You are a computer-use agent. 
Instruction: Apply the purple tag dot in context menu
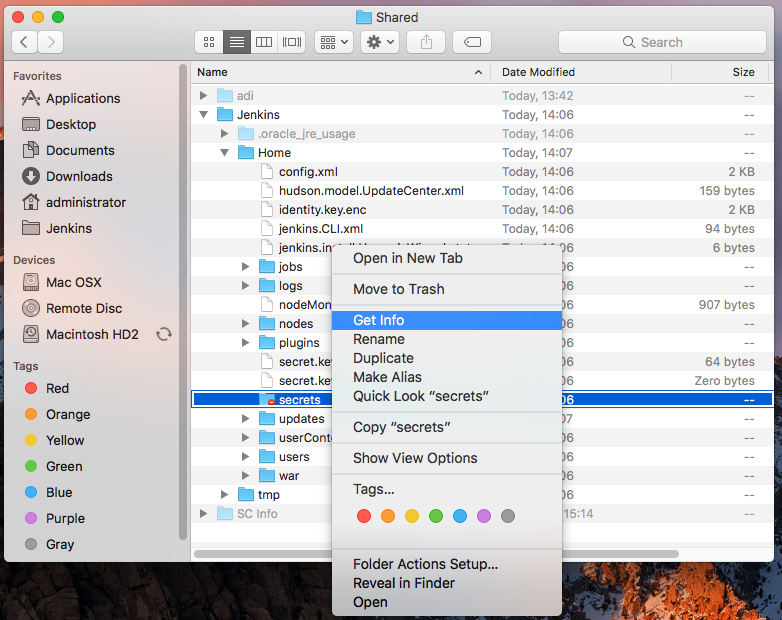click(484, 516)
